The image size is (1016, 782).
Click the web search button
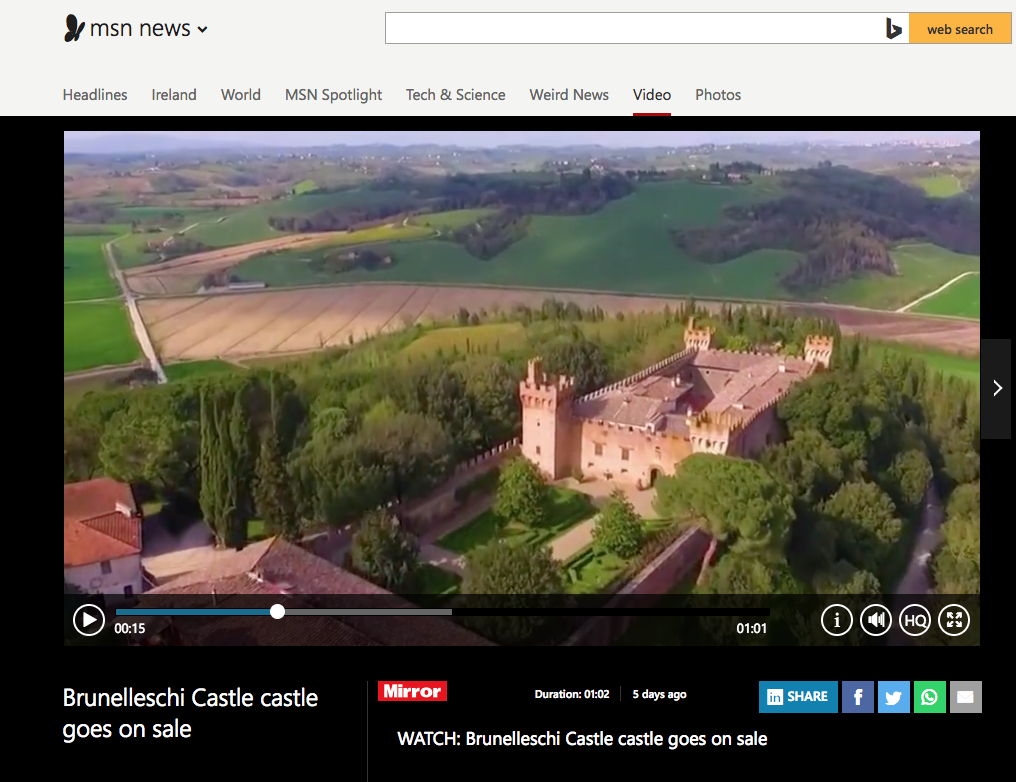coord(960,29)
